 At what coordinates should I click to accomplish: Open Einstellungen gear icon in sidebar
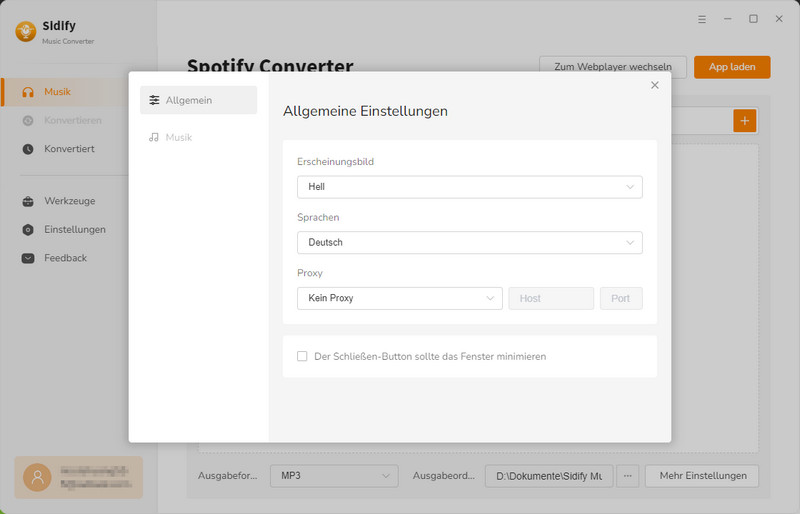pyautogui.click(x=28, y=230)
